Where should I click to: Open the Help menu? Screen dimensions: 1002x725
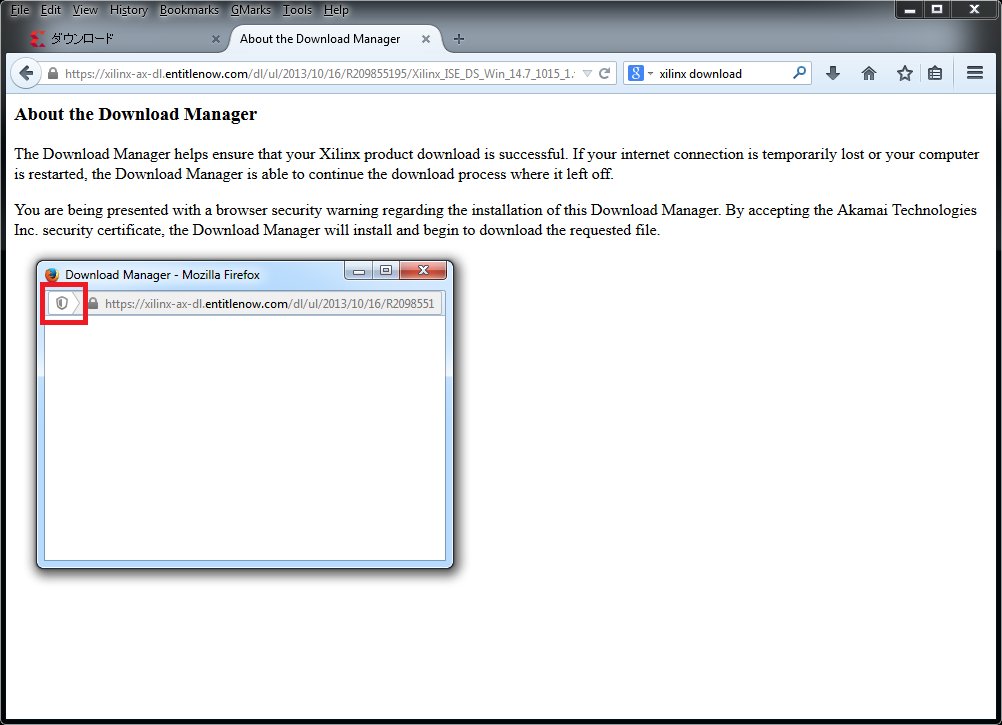click(x=336, y=10)
